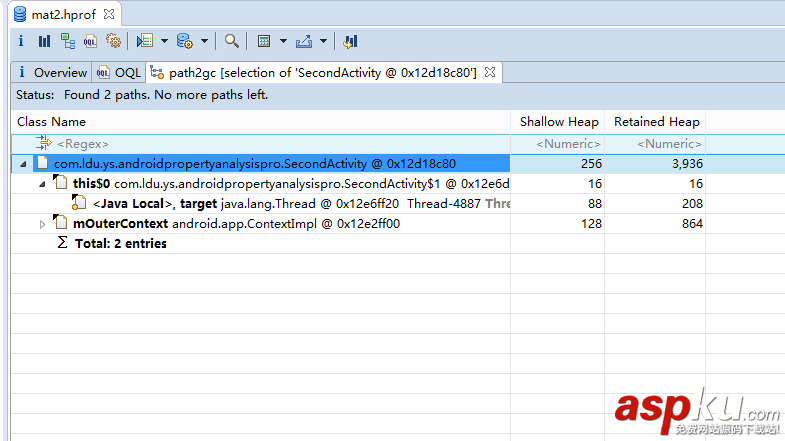Sort by the Retained Heap column header

pyautogui.click(x=655, y=122)
